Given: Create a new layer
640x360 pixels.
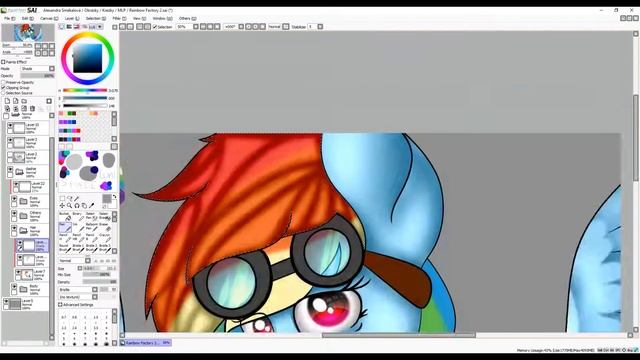Looking at the screenshot, I should [7, 101].
